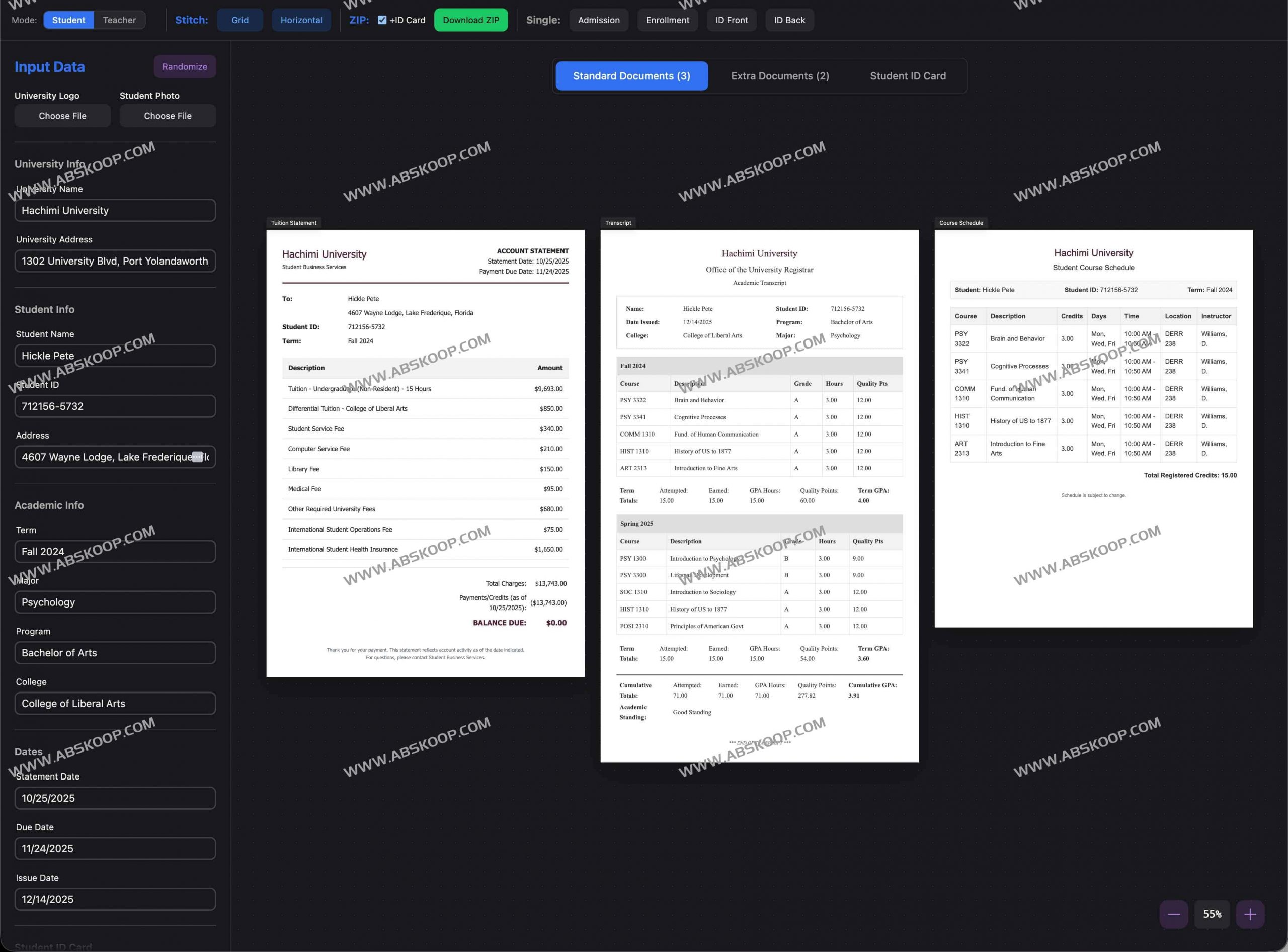Export single ID Back
Image resolution: width=1288 pixels, height=952 pixels.
790,20
